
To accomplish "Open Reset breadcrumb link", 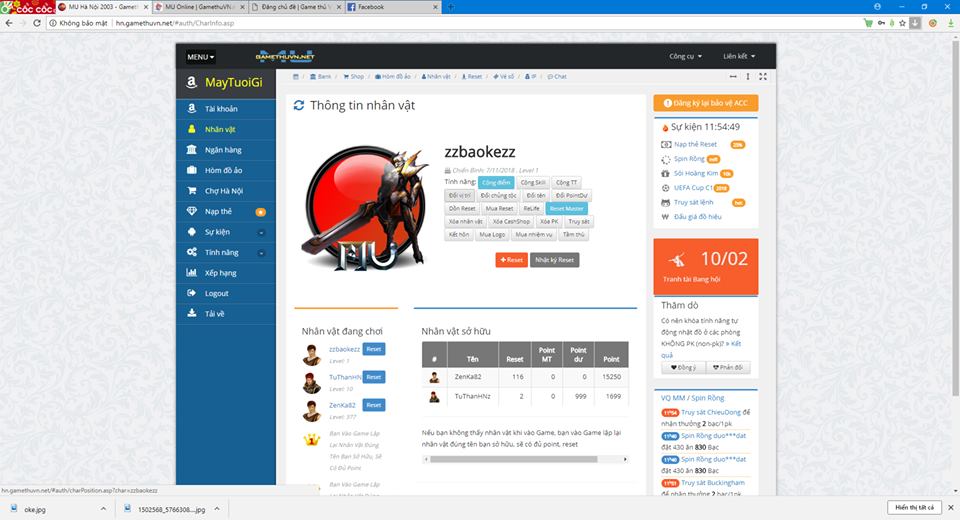I will (471, 77).
